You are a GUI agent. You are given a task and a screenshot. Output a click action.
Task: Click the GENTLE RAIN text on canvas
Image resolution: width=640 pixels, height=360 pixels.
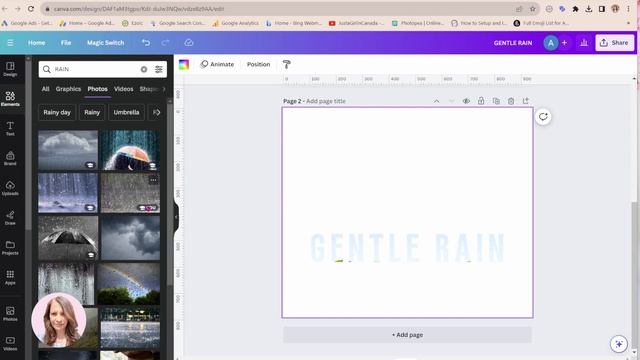[x=407, y=248]
